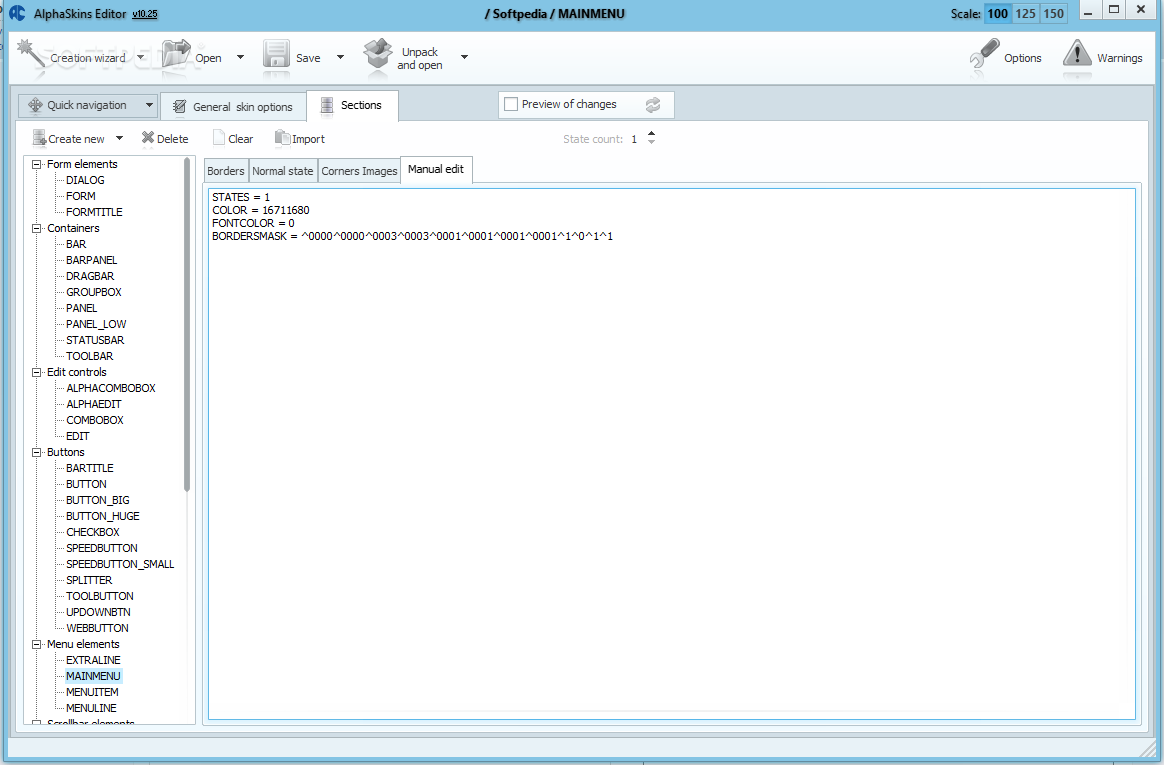Open the Quick navigation dropdown
The image size is (1164, 765).
pos(149,105)
